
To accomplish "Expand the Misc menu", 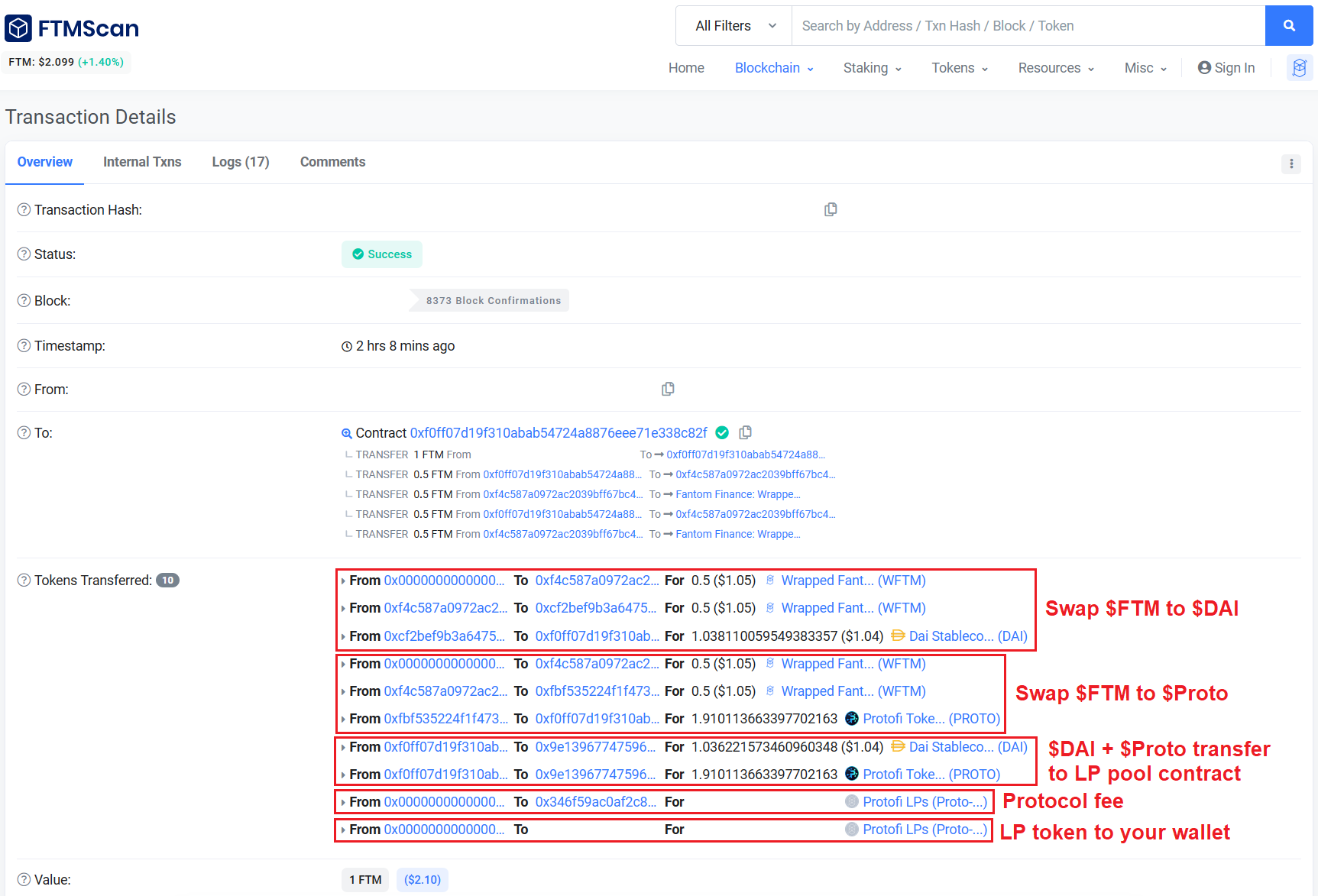I will click(x=1145, y=68).
